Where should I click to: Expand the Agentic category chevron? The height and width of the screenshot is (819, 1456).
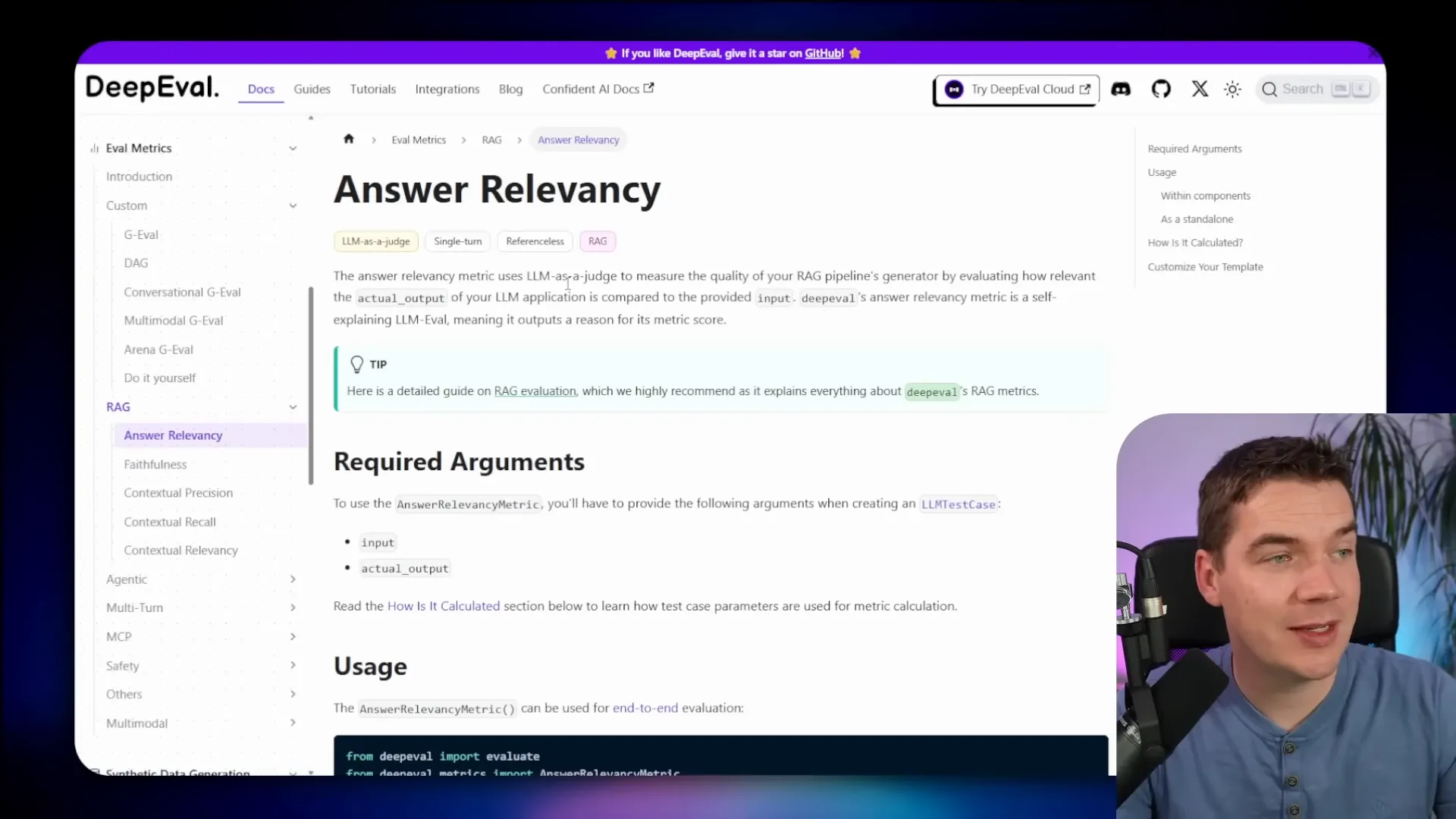[293, 579]
